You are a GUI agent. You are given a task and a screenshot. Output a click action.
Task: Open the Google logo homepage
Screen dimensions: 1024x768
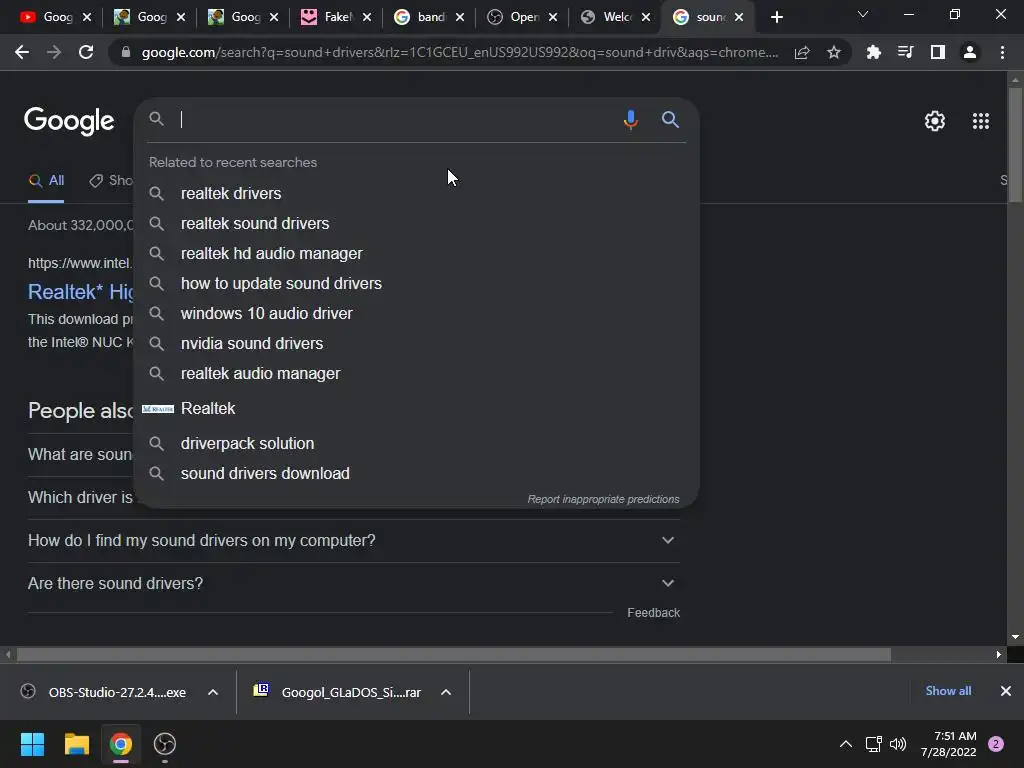pyautogui.click(x=69, y=121)
